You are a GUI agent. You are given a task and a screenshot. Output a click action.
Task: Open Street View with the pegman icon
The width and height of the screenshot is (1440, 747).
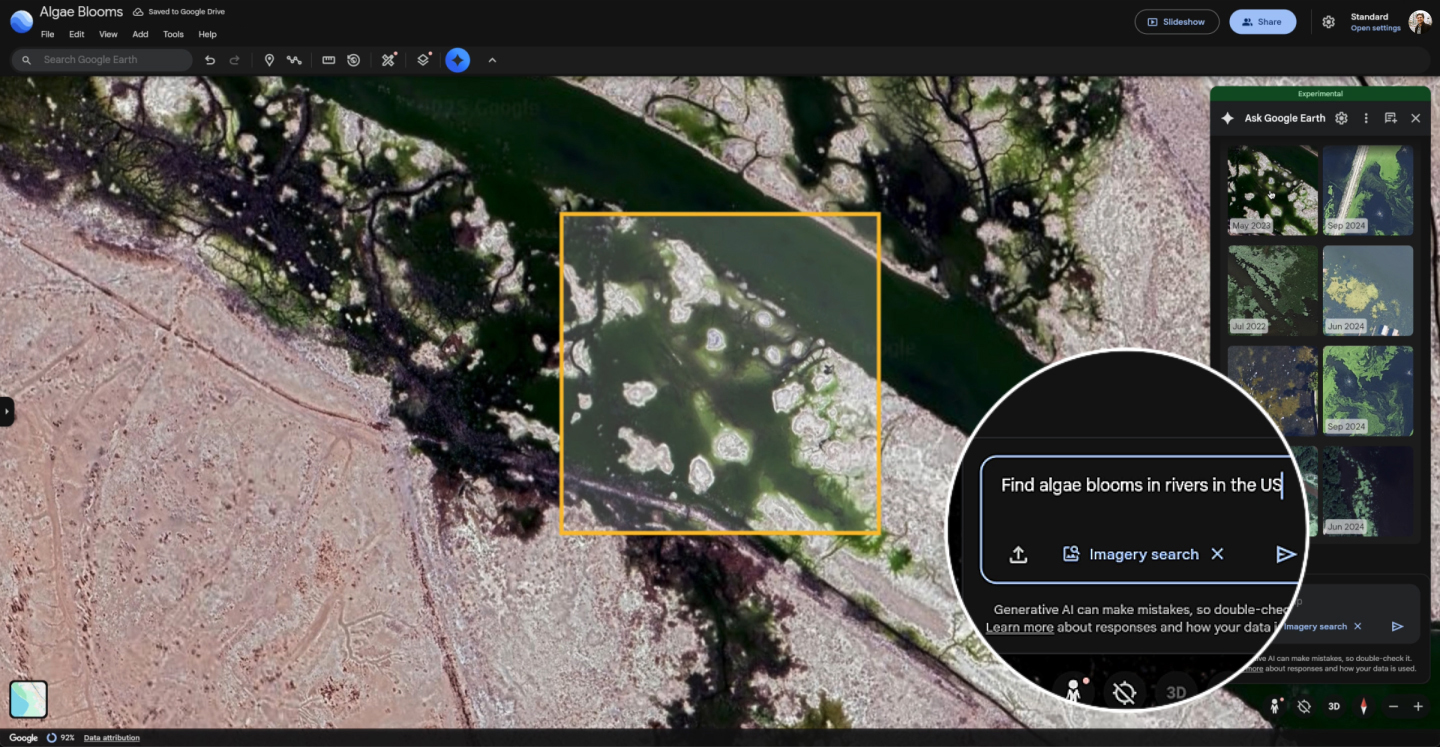click(1275, 706)
